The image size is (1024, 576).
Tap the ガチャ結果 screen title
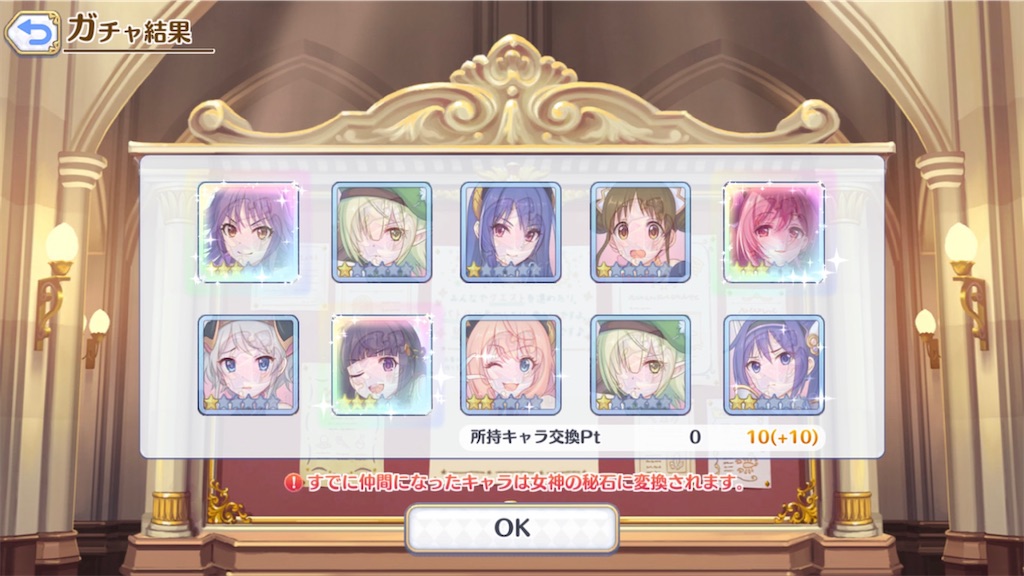[130, 29]
